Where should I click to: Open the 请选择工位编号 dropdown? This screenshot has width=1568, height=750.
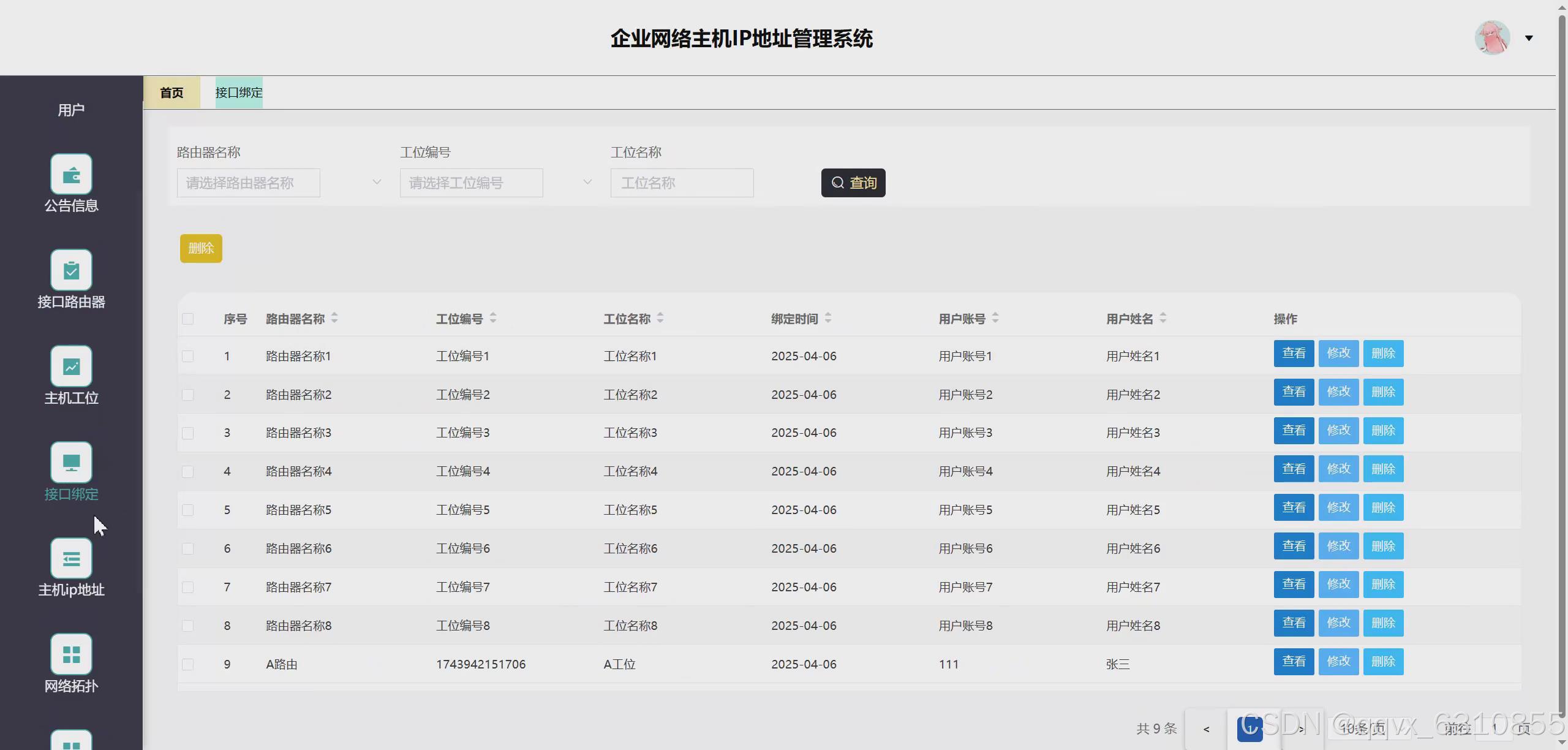[x=471, y=183]
